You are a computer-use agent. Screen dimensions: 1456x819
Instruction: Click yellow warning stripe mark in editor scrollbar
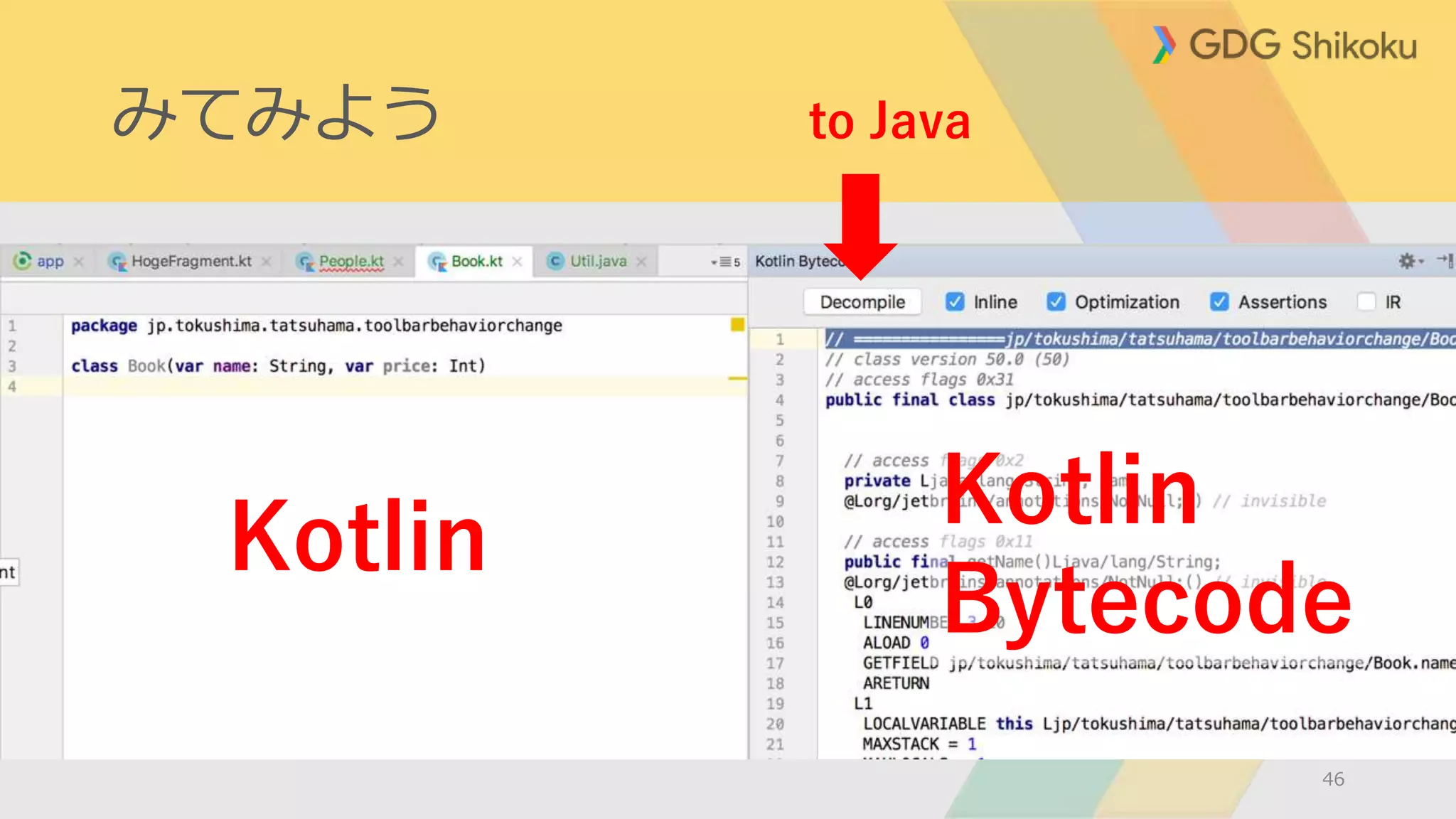pos(737,378)
